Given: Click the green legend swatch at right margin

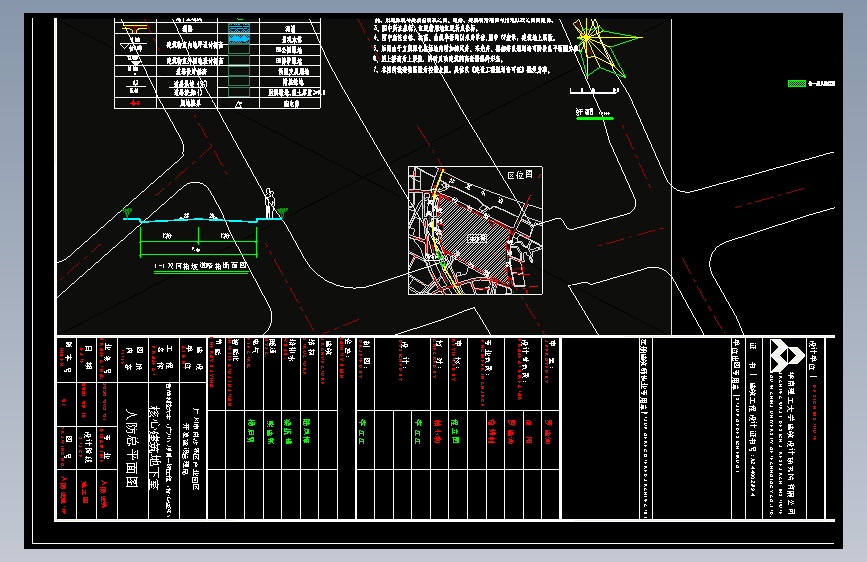Looking at the screenshot, I should (x=797, y=84).
